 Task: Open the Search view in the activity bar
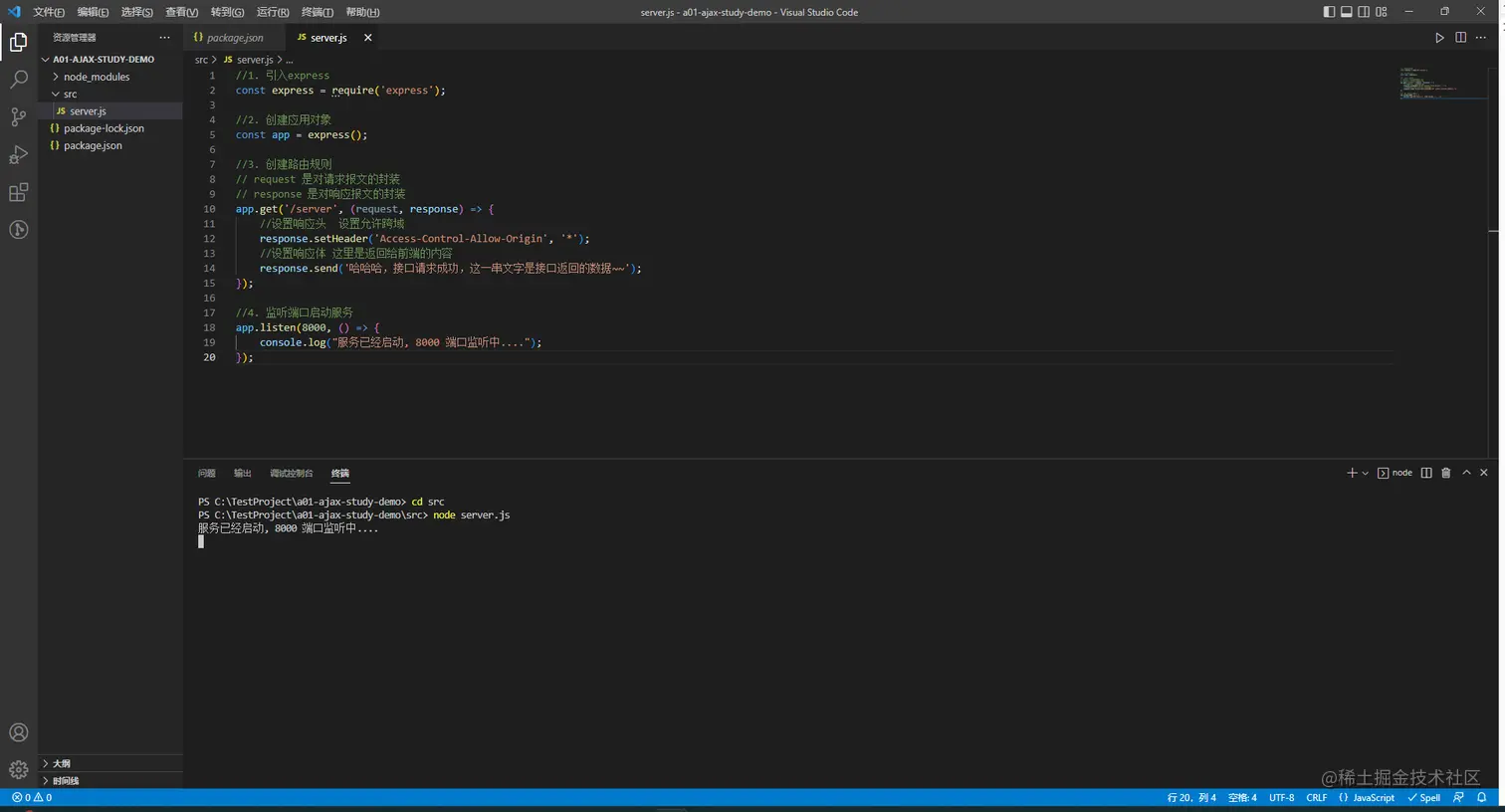[x=18, y=80]
